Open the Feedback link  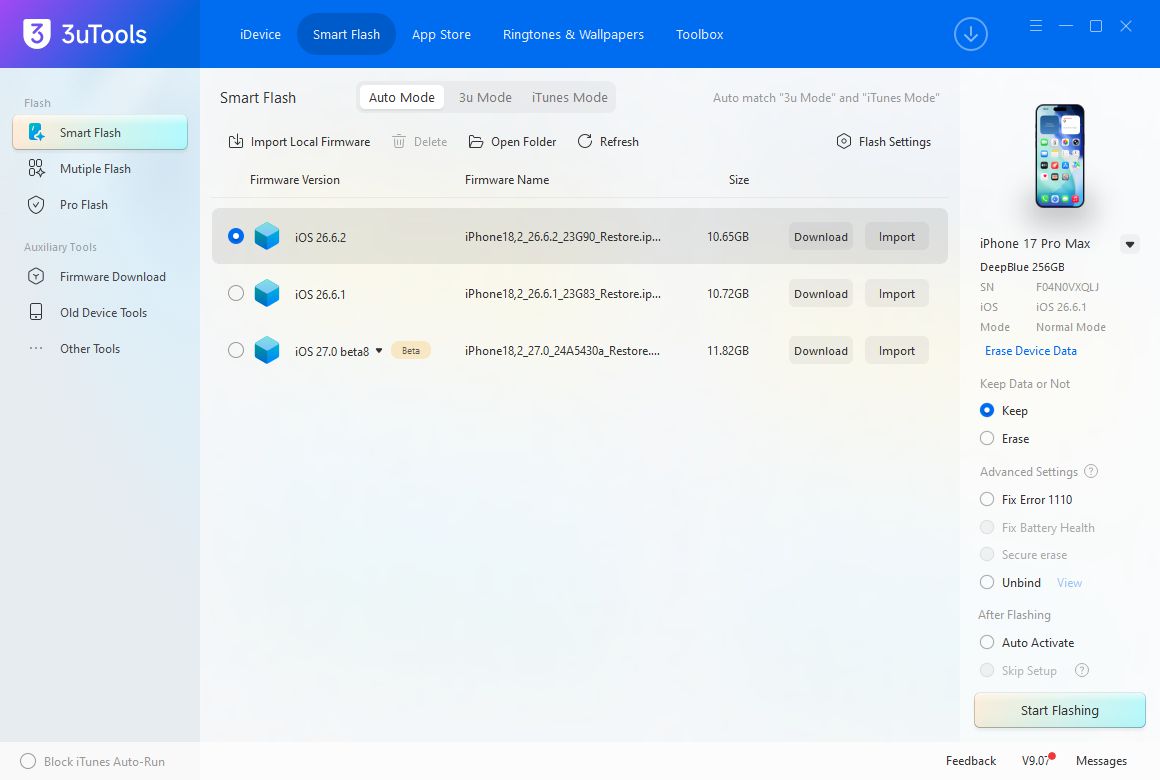tap(971, 761)
